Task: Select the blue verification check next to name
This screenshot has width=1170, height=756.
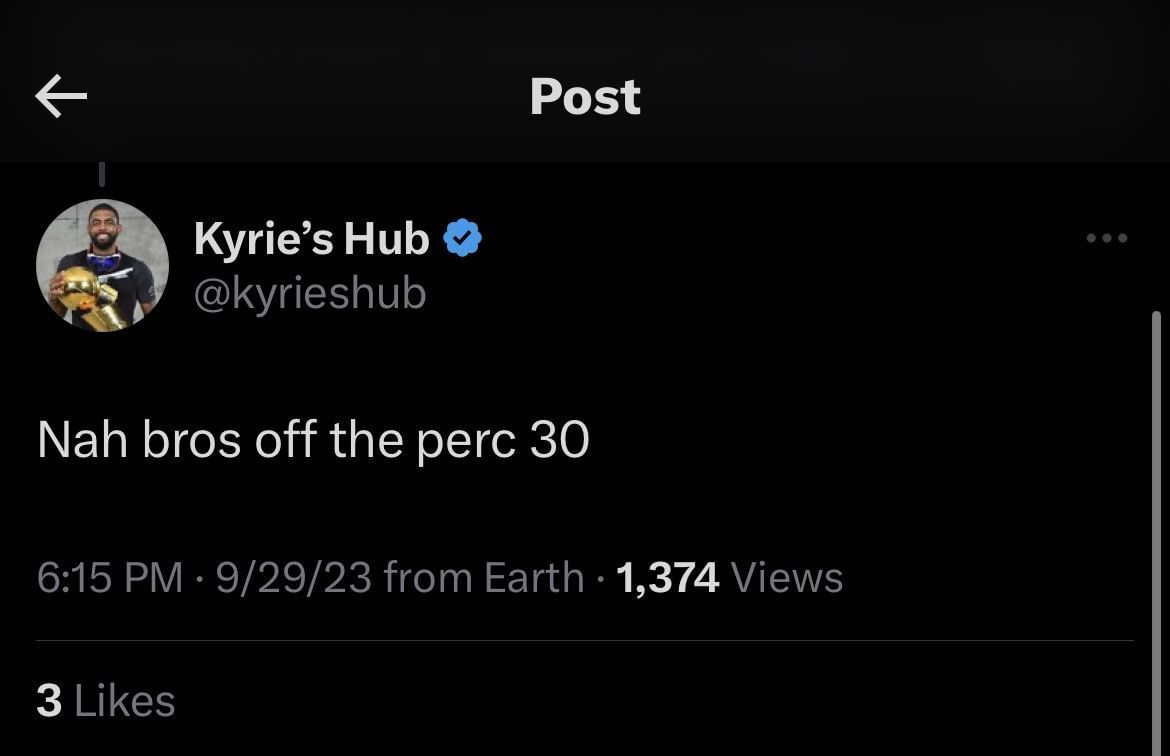Action: [x=462, y=237]
